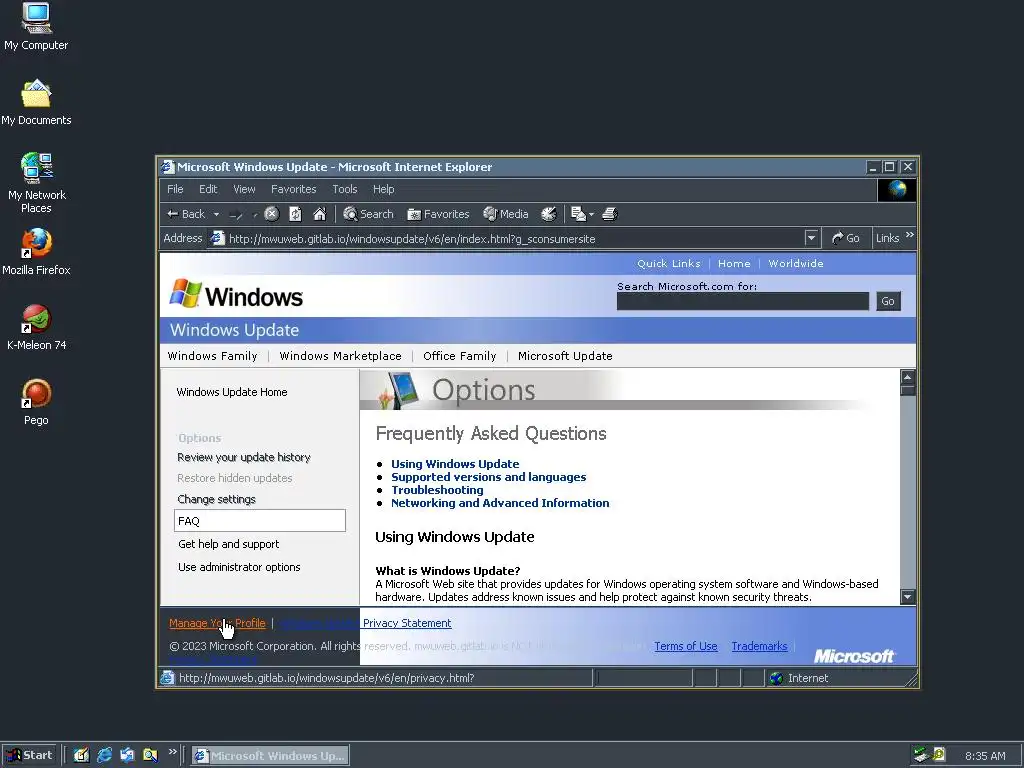This screenshot has width=1024, height=768.
Task: Click the Mail toolbar icon
Action: [578, 214]
